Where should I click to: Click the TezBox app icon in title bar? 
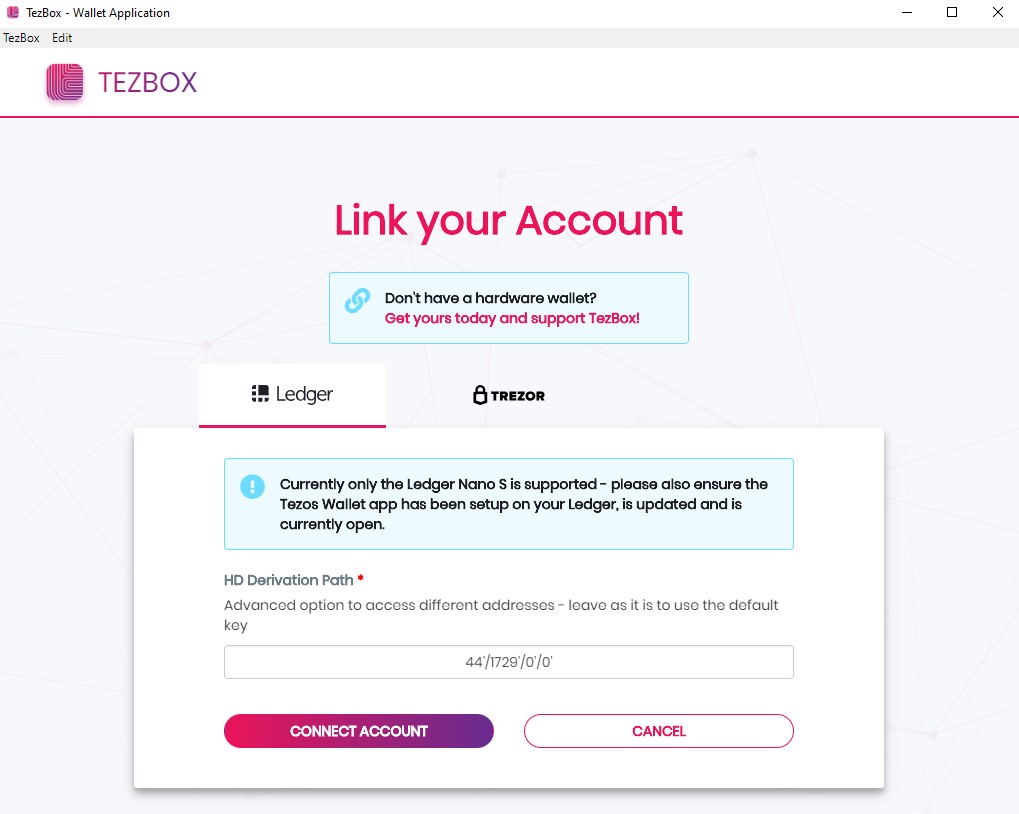pos(13,12)
